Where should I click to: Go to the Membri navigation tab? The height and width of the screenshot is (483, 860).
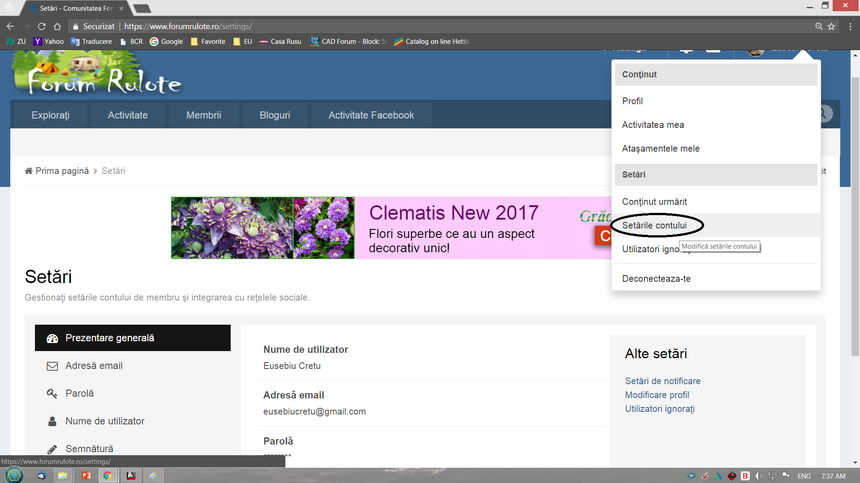click(203, 115)
